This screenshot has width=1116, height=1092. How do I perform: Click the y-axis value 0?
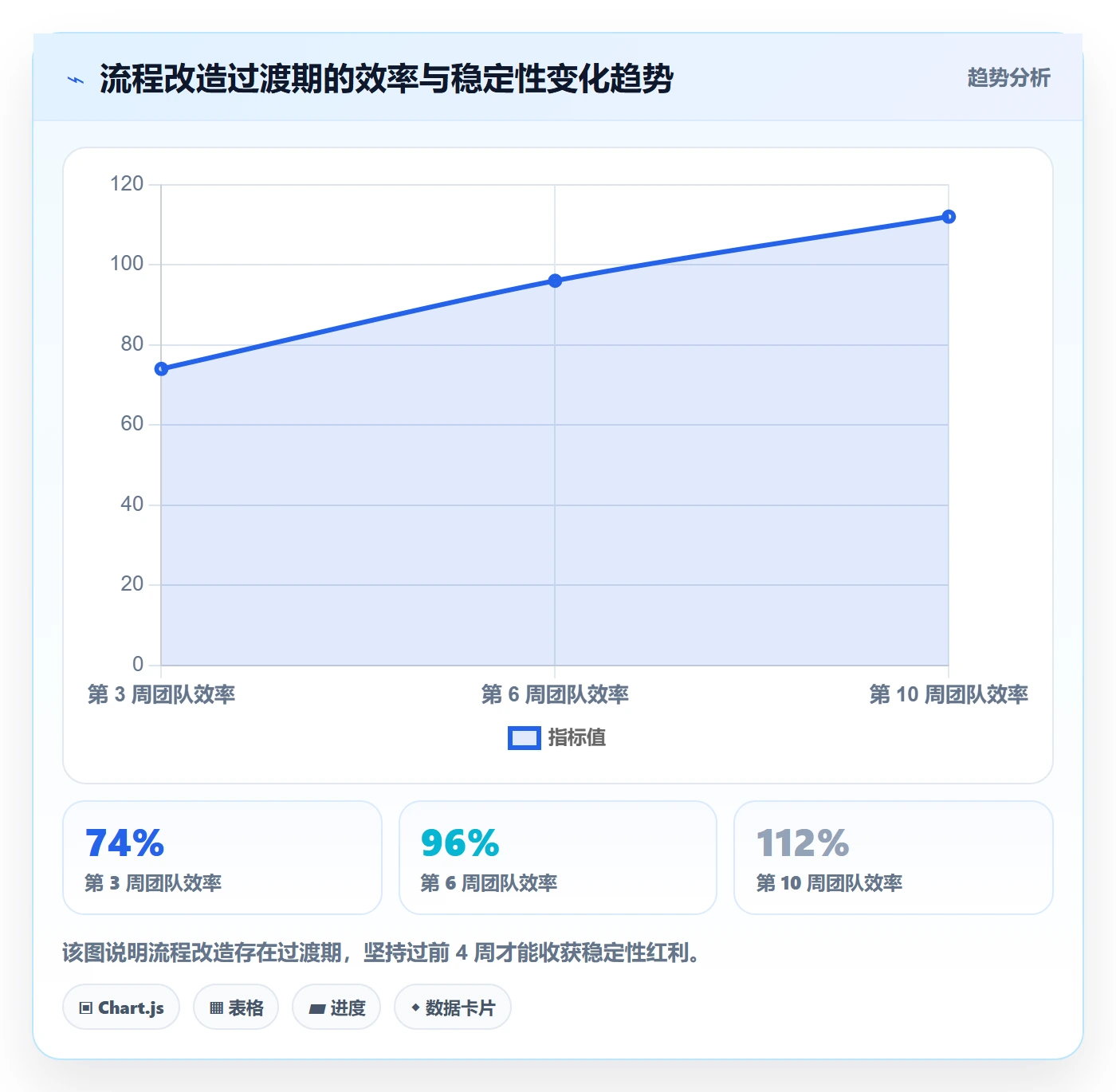138,665
